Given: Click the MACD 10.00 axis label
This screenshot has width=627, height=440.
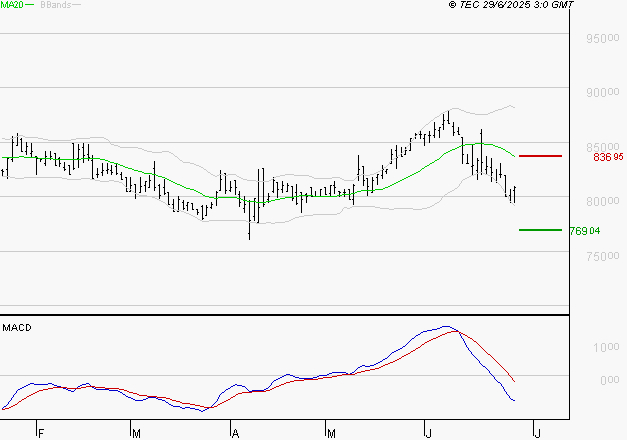Looking at the screenshot, I should click(606, 347).
